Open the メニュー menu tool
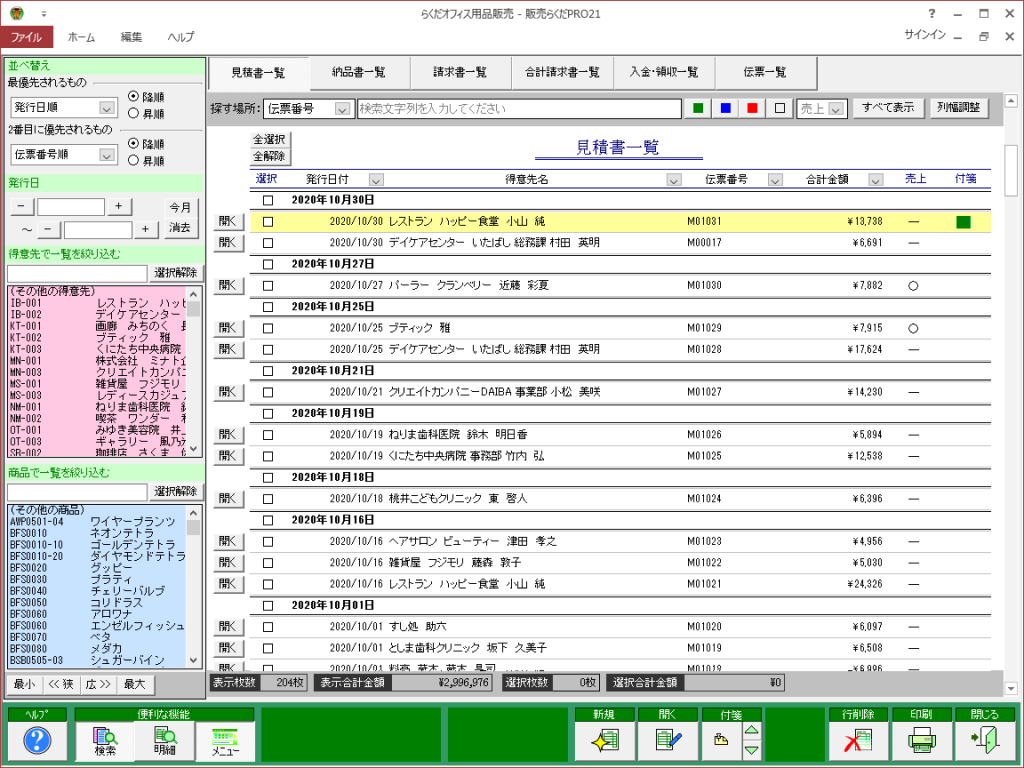The height and width of the screenshot is (768, 1024). point(225,741)
